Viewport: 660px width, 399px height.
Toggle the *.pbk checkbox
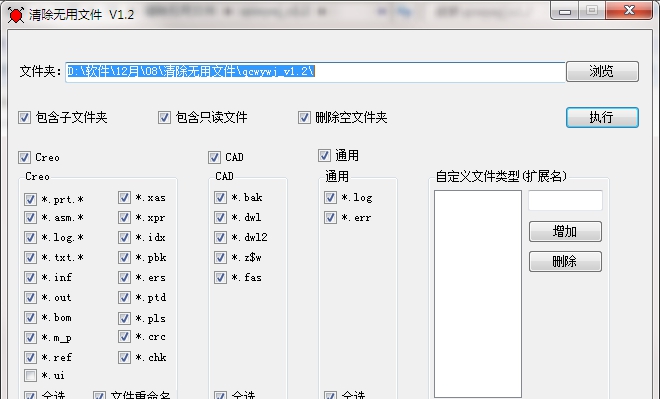(x=124, y=257)
